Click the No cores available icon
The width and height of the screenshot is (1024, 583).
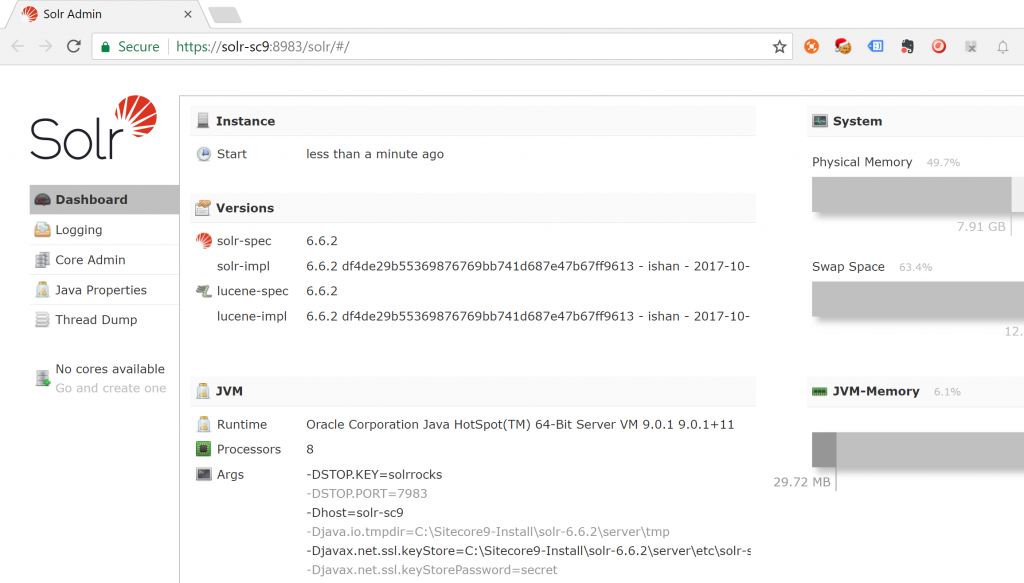coord(43,378)
